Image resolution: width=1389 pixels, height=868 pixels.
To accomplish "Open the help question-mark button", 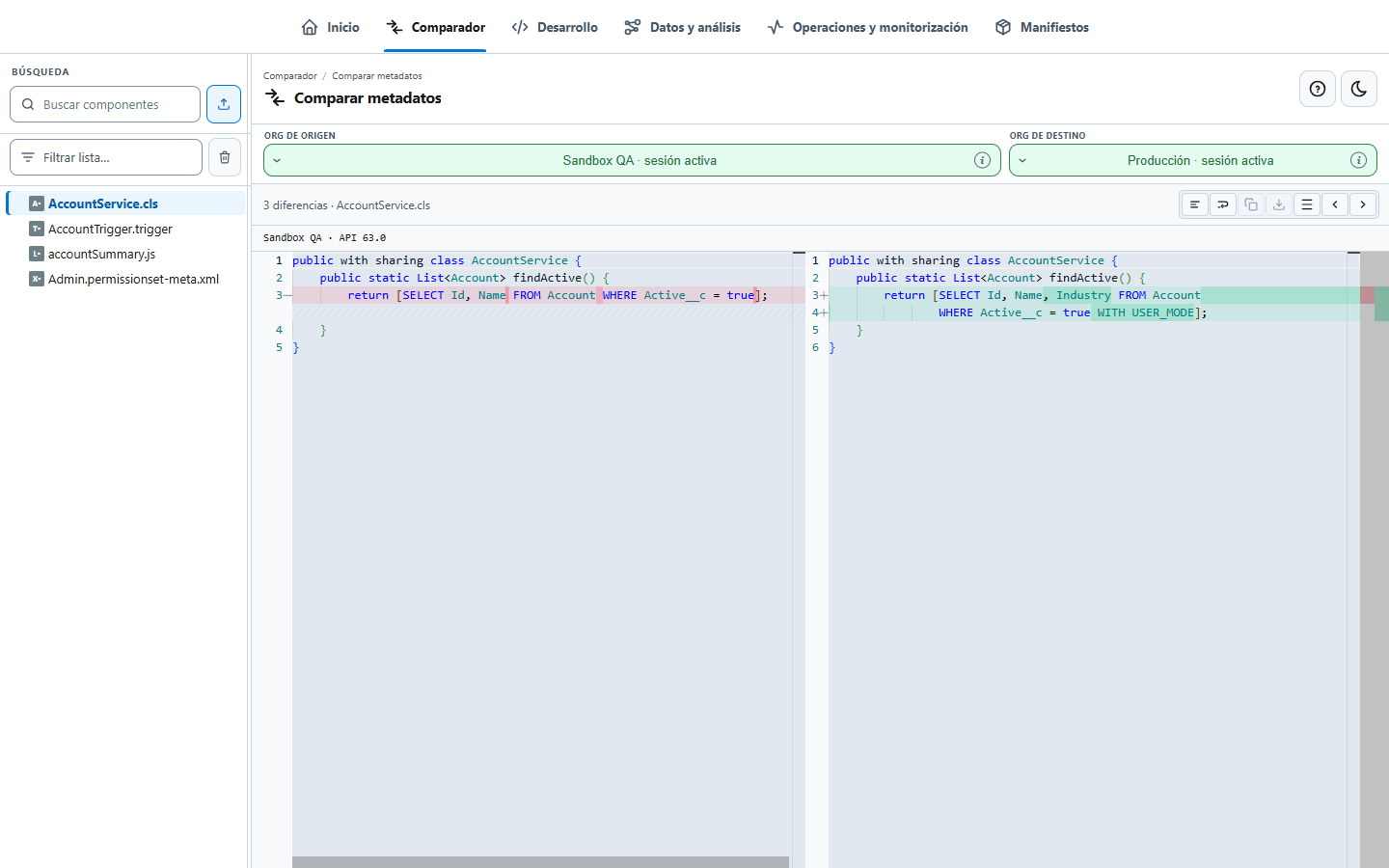I will coord(1318,89).
